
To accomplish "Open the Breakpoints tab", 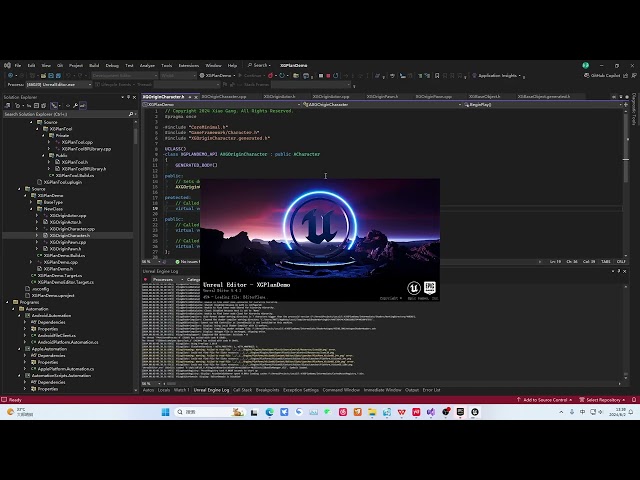I will [x=267, y=390].
